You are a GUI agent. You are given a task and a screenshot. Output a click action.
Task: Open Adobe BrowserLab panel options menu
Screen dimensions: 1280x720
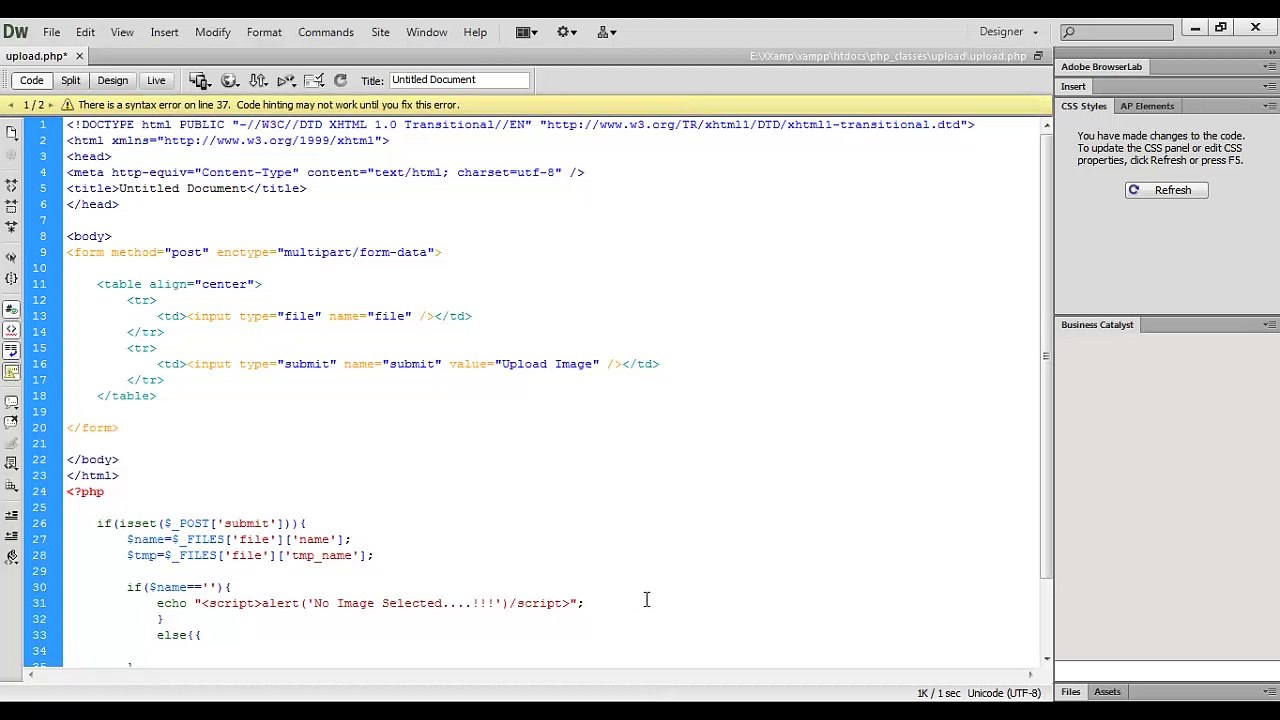(x=1269, y=67)
